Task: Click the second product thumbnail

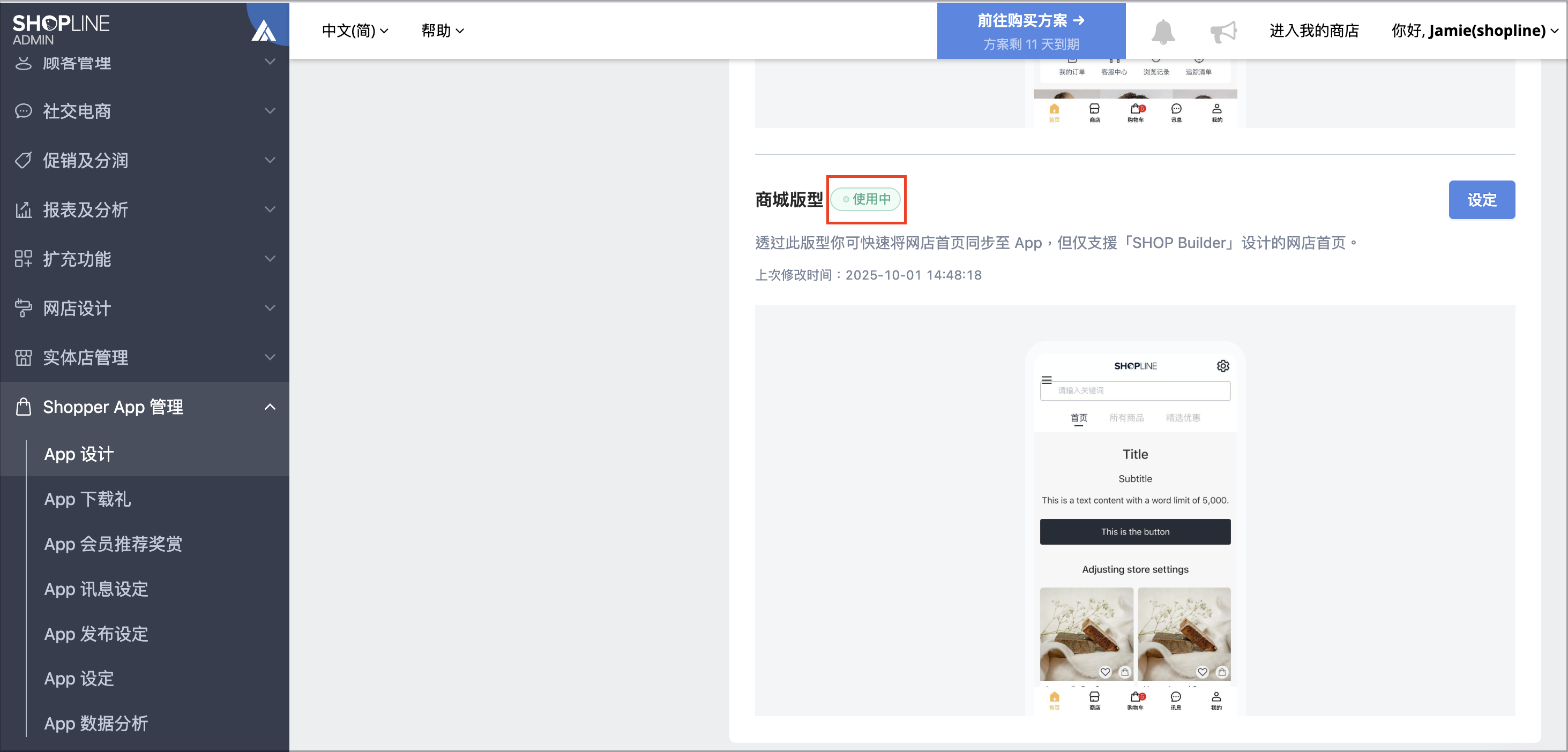Action: [x=1184, y=634]
